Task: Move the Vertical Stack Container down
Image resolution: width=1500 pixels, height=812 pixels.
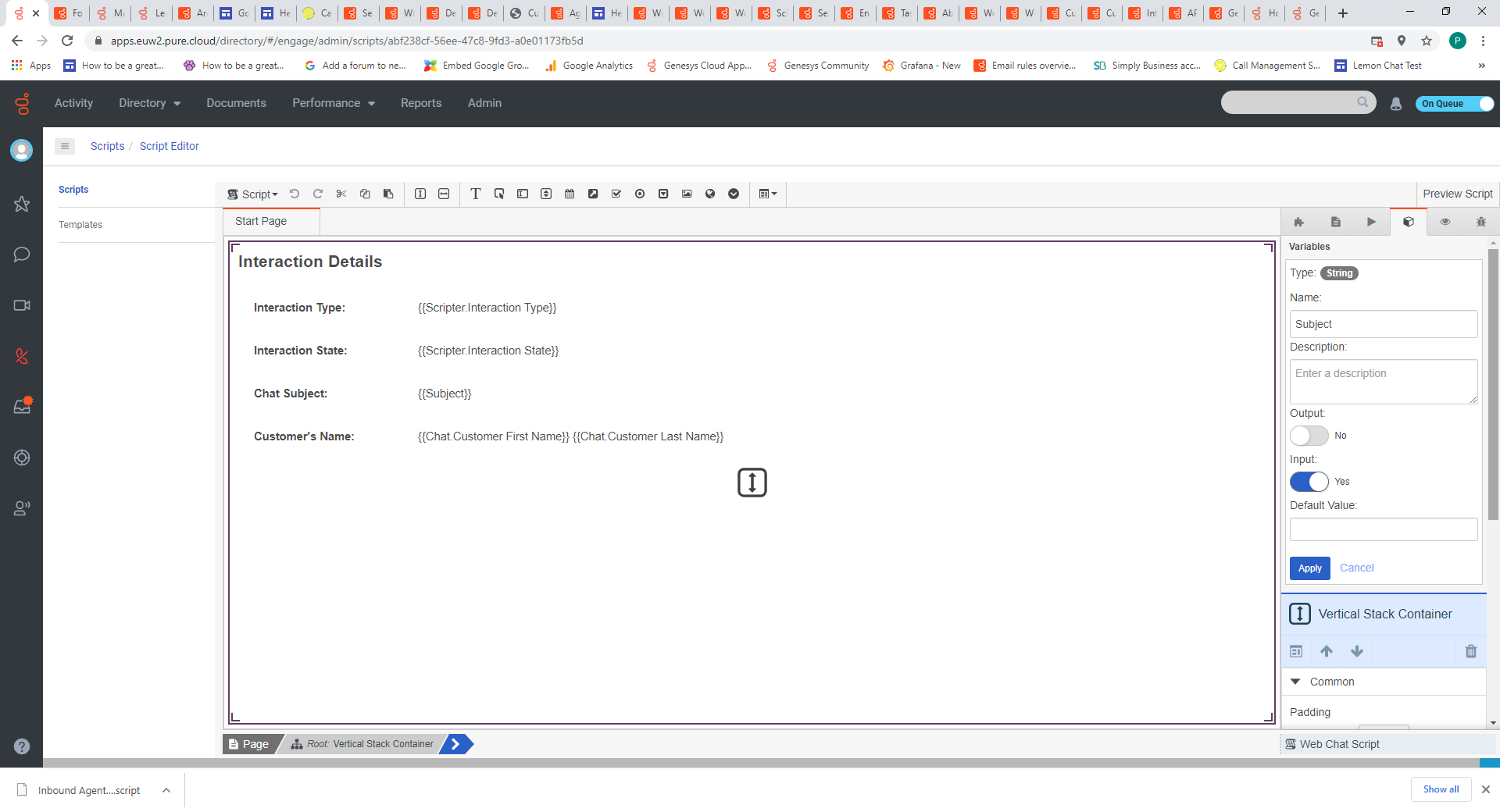Action: coord(1357,651)
